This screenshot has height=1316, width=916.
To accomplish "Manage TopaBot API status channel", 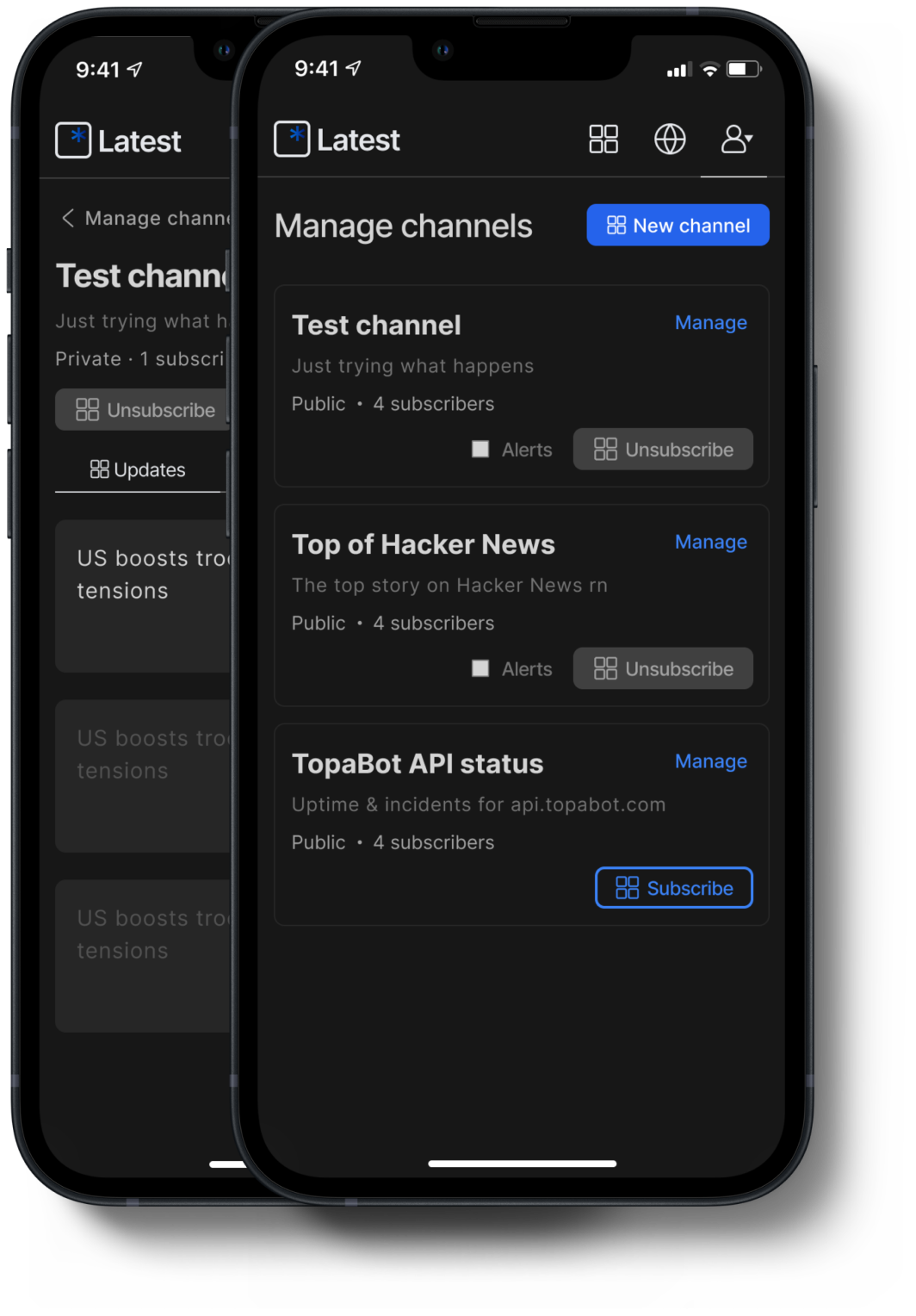I will point(710,761).
